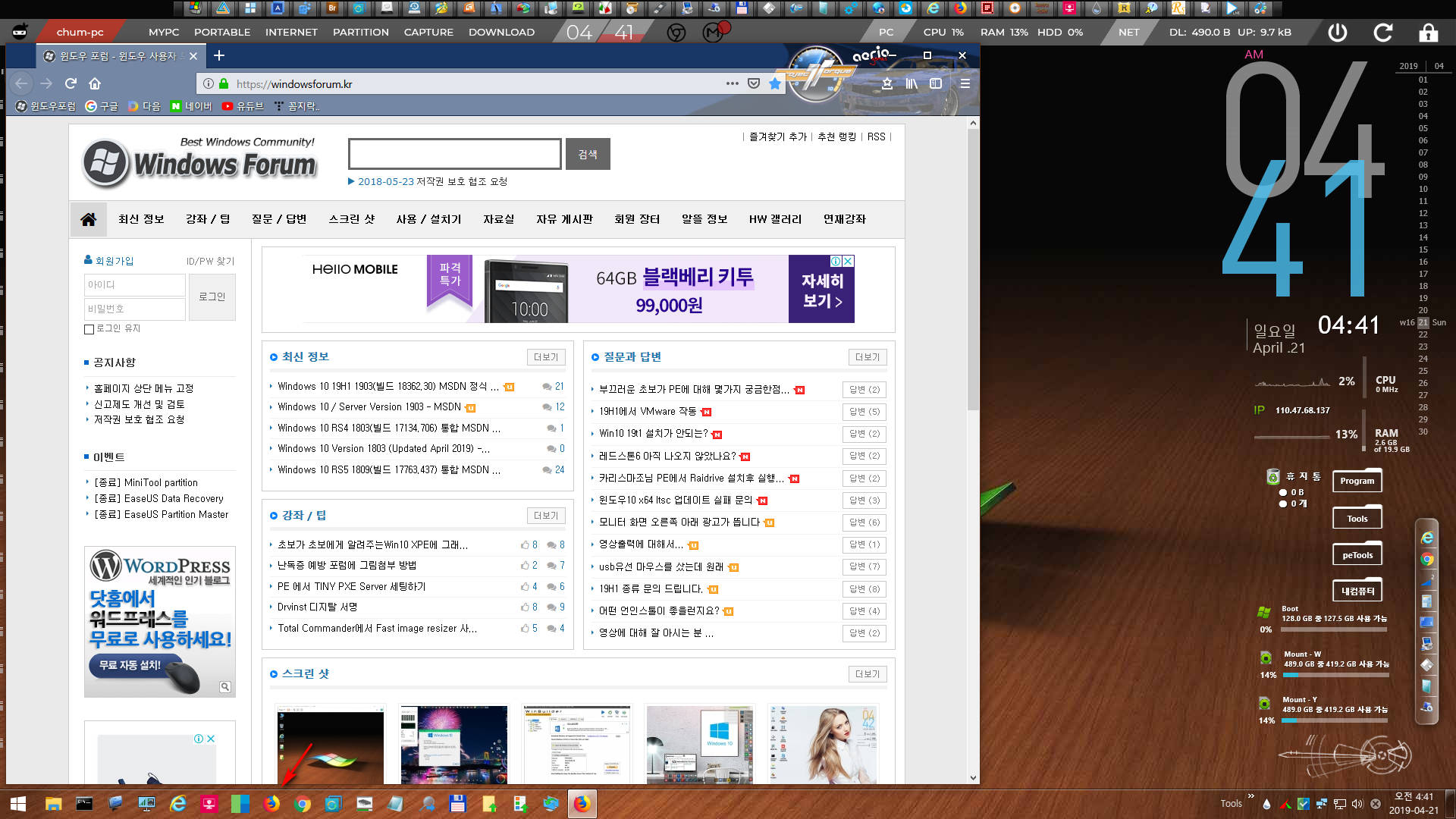Open ID/PW 찾기 link
1456x819 pixels.
[210, 261]
